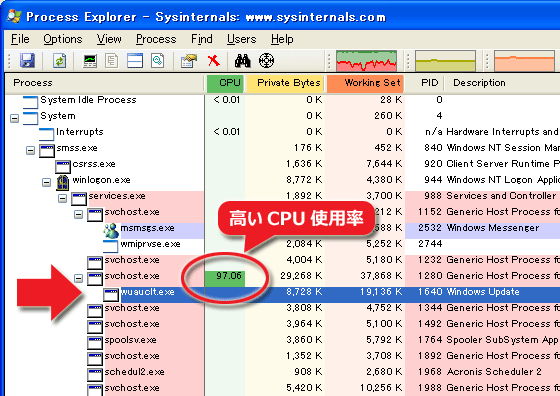Toggle the Show Process Tree toolbar icon
This screenshot has height=396, width=560.
click(x=112, y=61)
